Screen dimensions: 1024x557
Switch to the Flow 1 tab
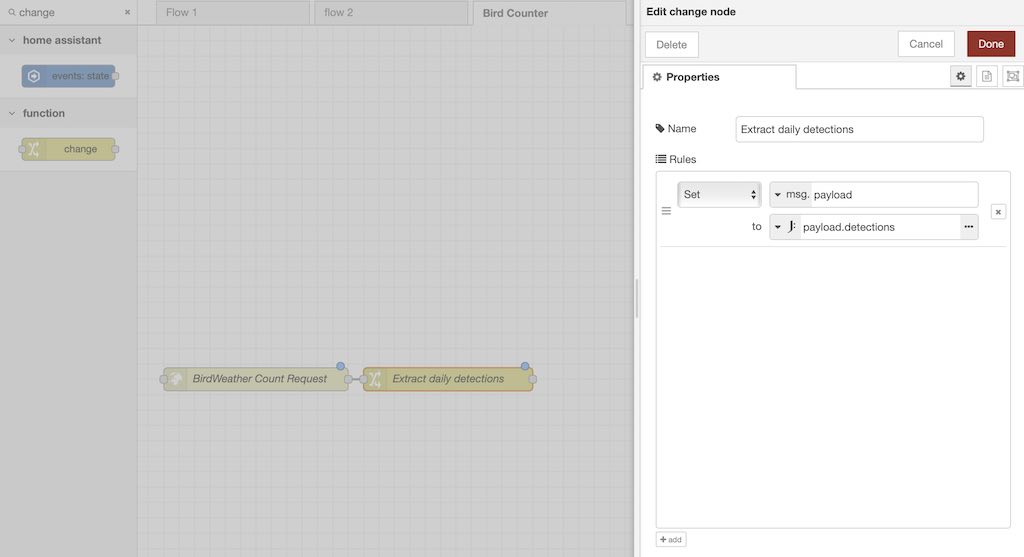[232, 13]
